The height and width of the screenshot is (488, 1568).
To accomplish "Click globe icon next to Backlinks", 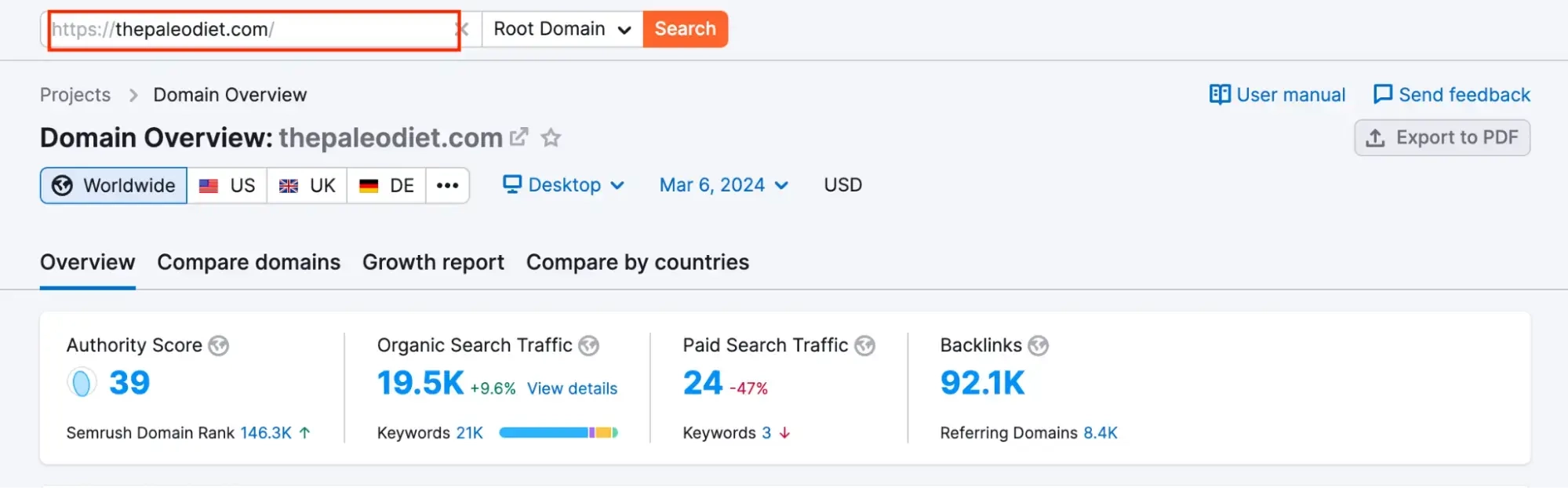I will click(1038, 346).
